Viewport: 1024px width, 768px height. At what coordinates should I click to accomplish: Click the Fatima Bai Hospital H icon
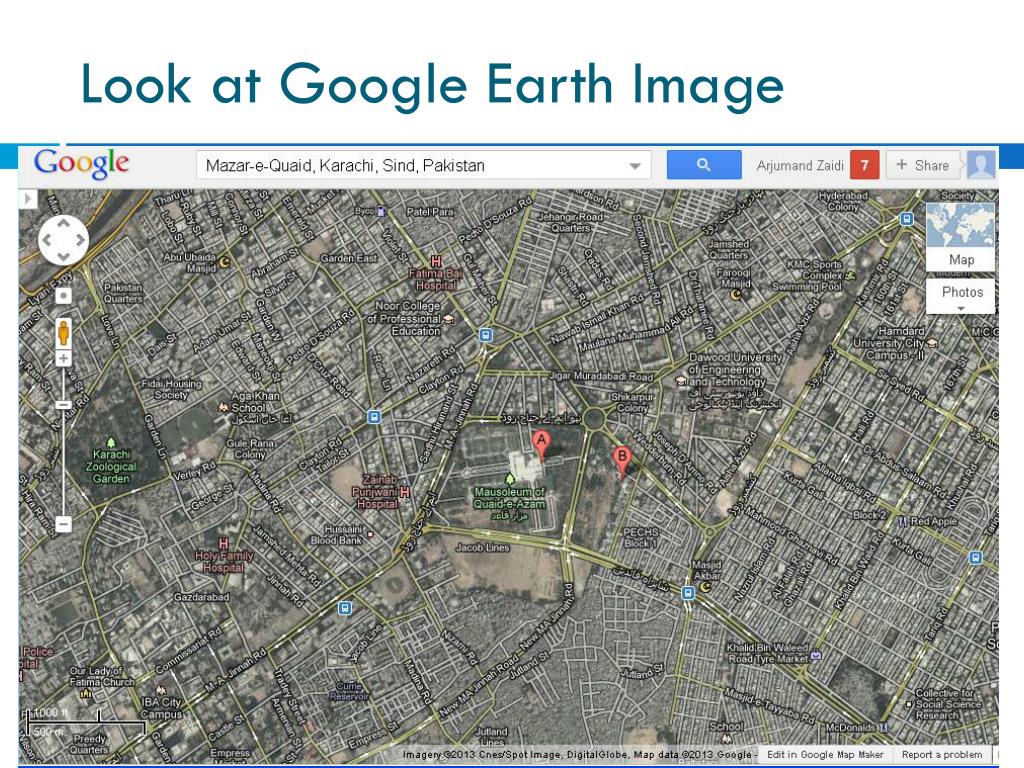coord(436,262)
